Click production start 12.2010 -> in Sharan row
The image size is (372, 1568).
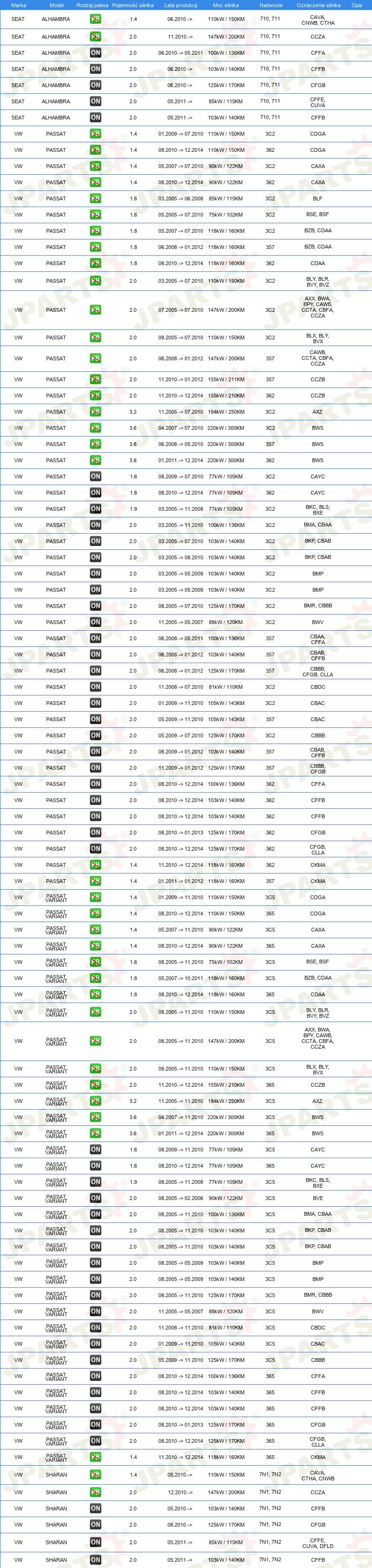pos(180,1492)
